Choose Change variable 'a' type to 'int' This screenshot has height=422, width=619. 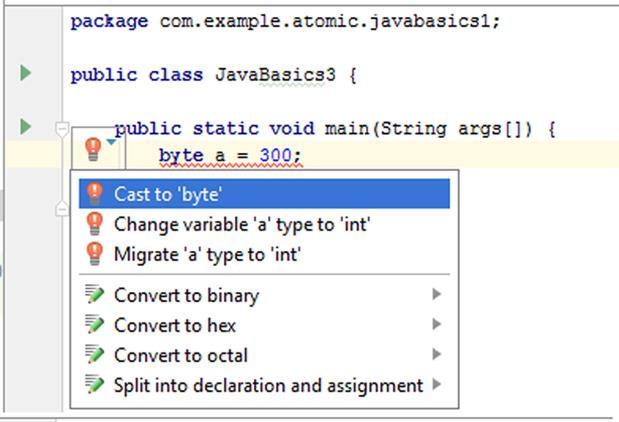264,224
